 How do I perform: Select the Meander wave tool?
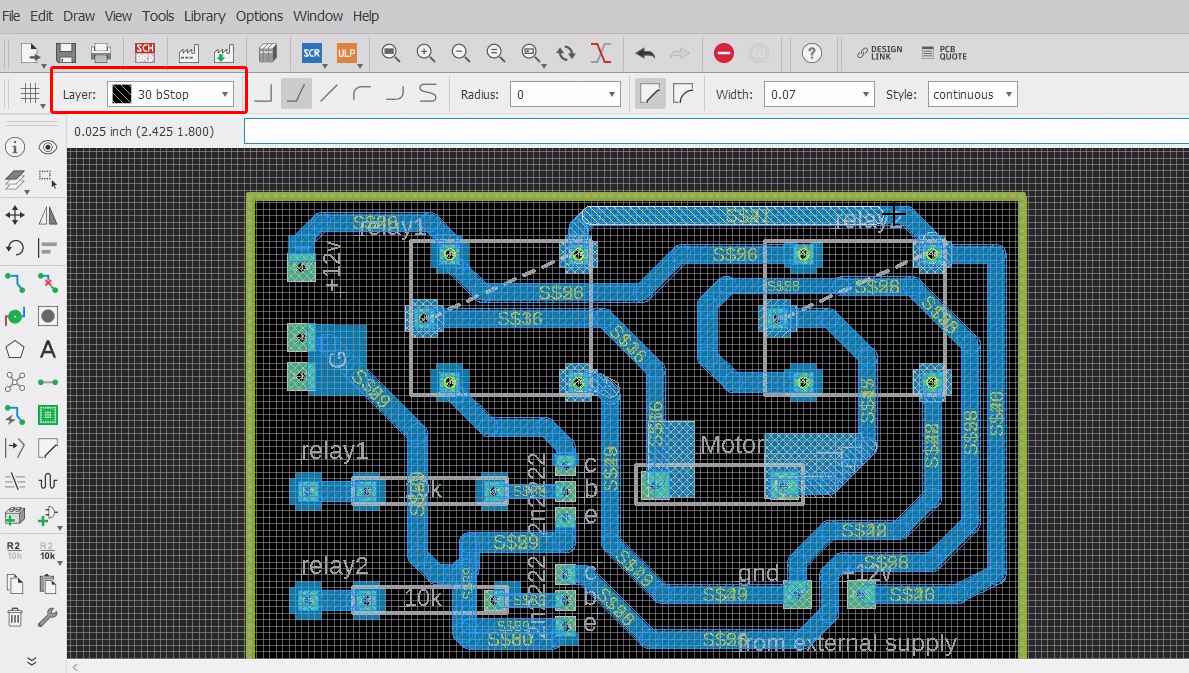[48, 481]
